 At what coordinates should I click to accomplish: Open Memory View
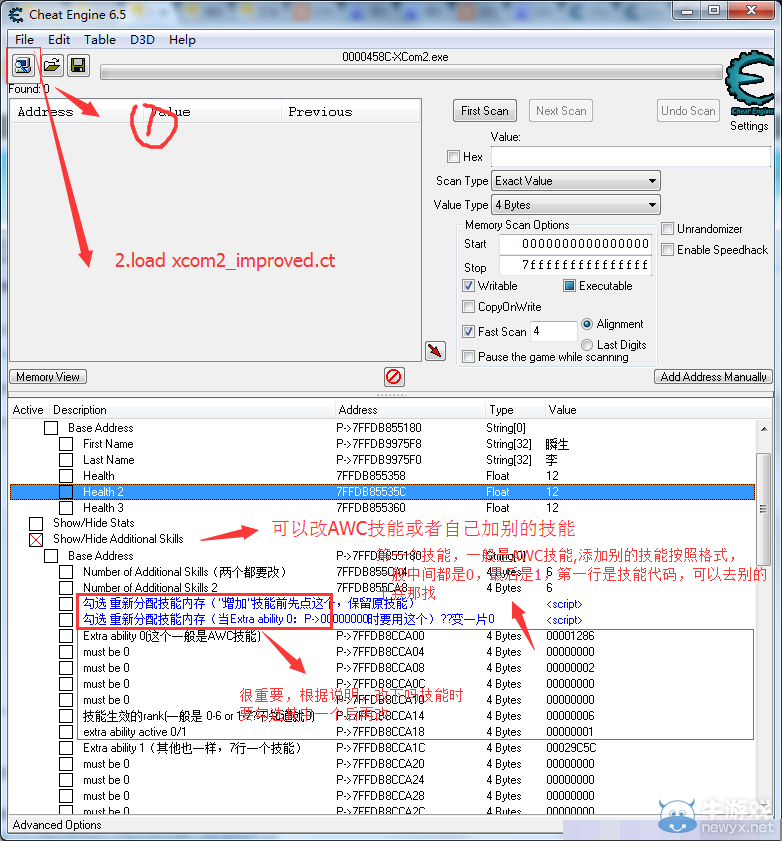click(48, 377)
